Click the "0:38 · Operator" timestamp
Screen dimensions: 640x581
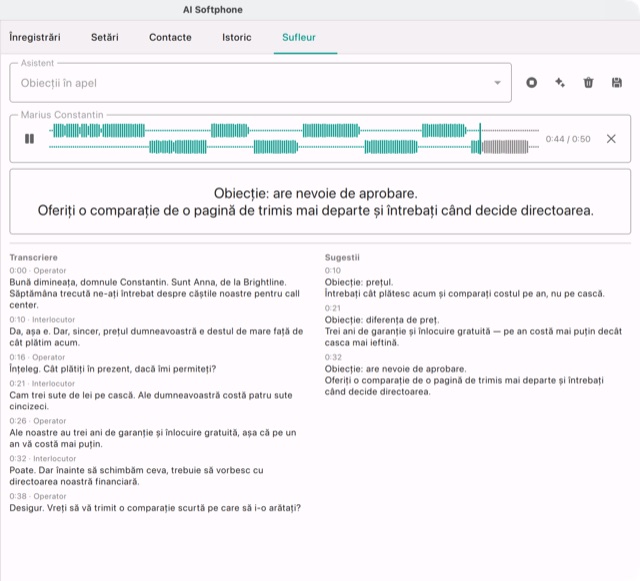(x=38, y=496)
